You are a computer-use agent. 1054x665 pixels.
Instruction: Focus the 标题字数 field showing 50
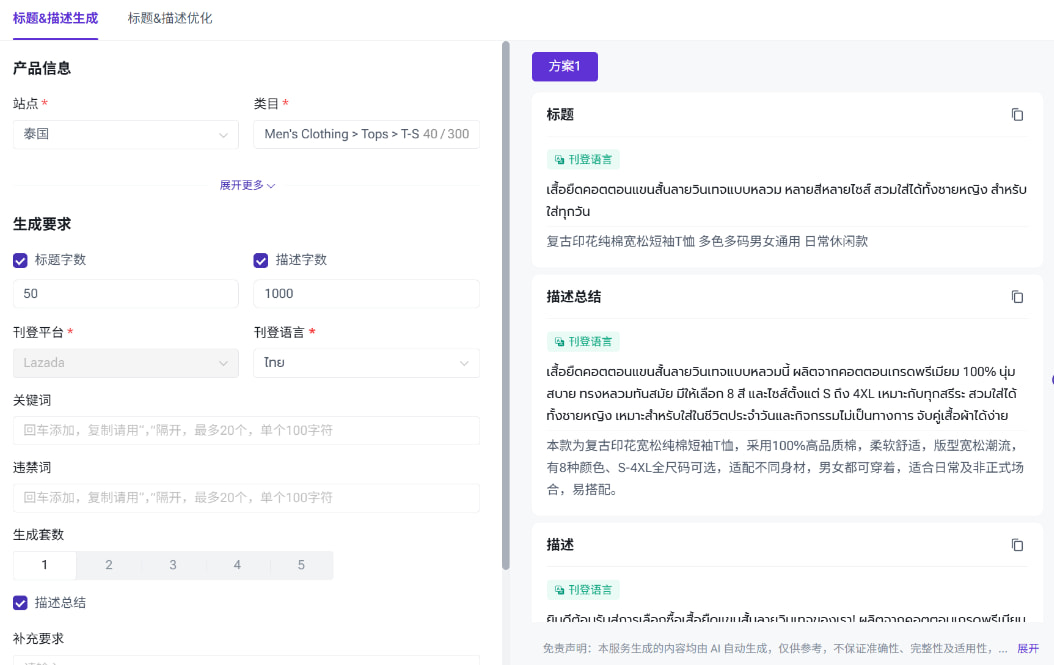126,294
